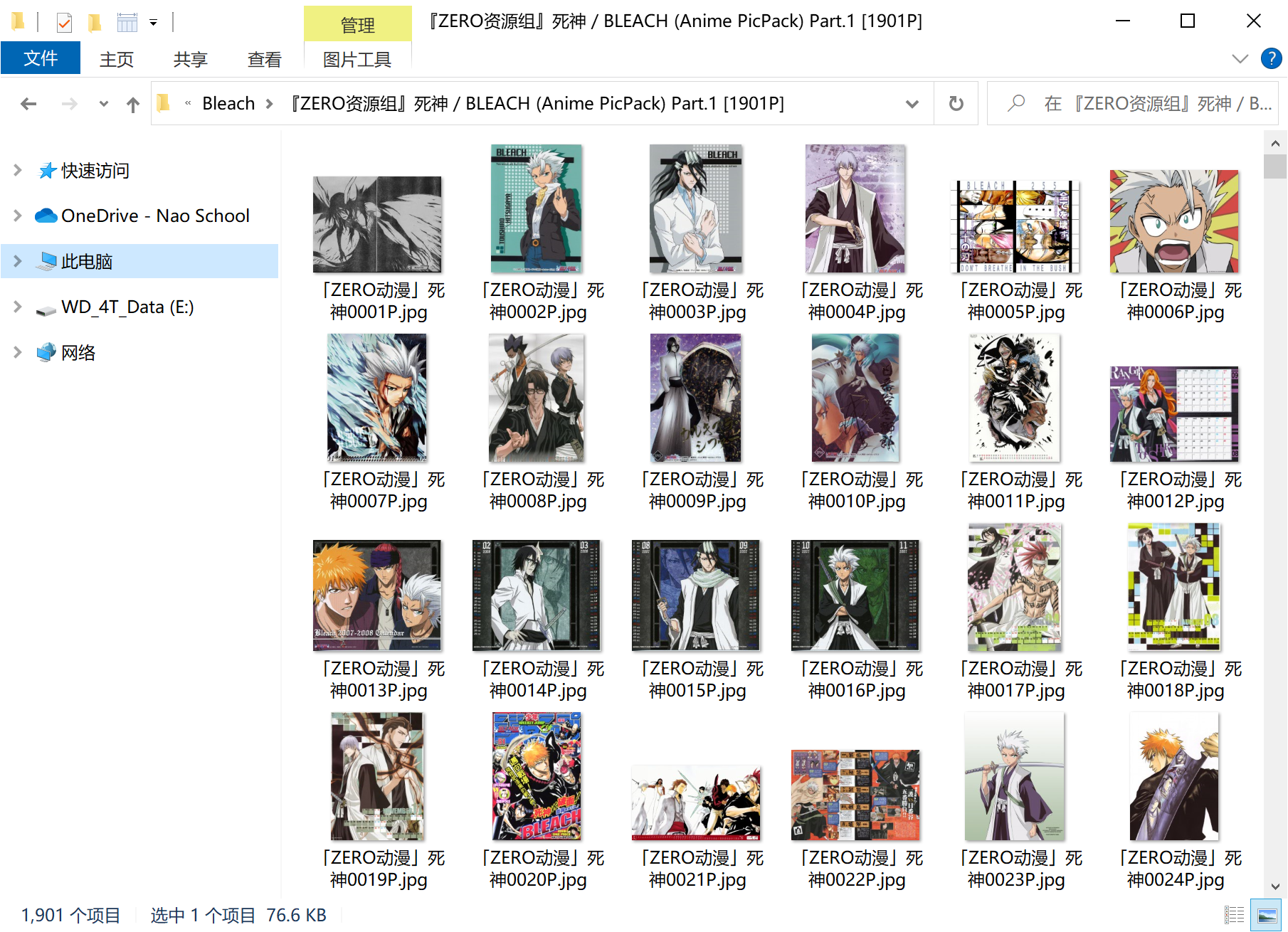Go back with the left arrow
Viewport: 1288px width, 932px height.
pyautogui.click(x=28, y=104)
